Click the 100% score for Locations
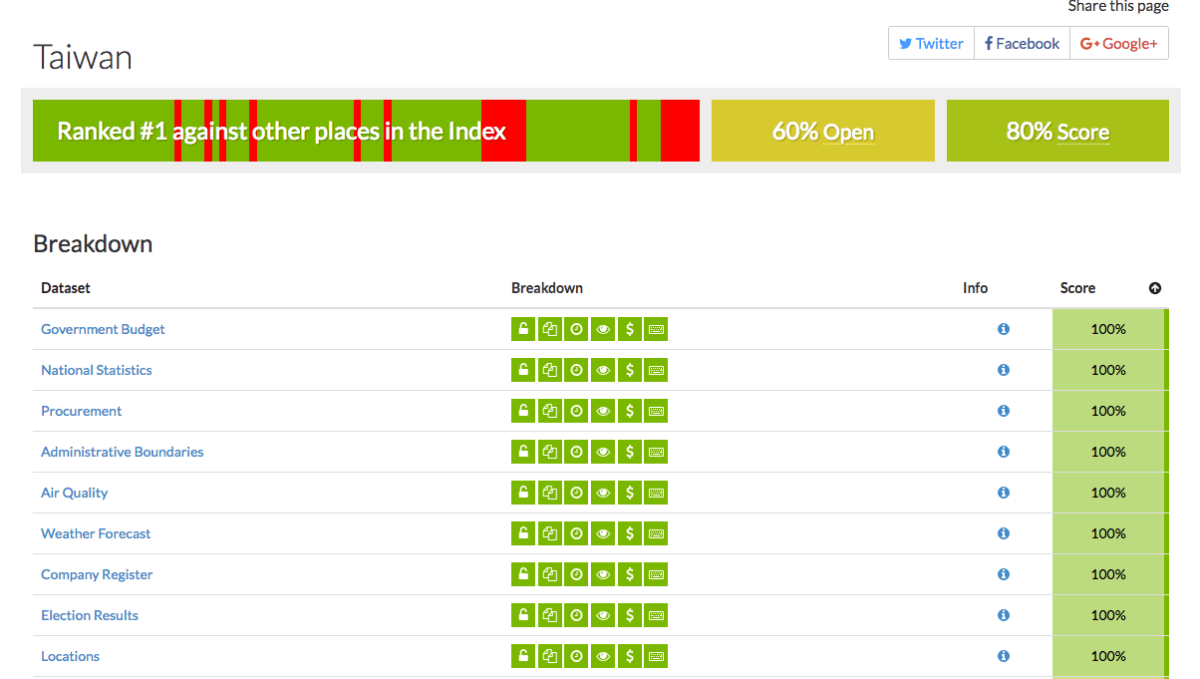 (1108, 657)
